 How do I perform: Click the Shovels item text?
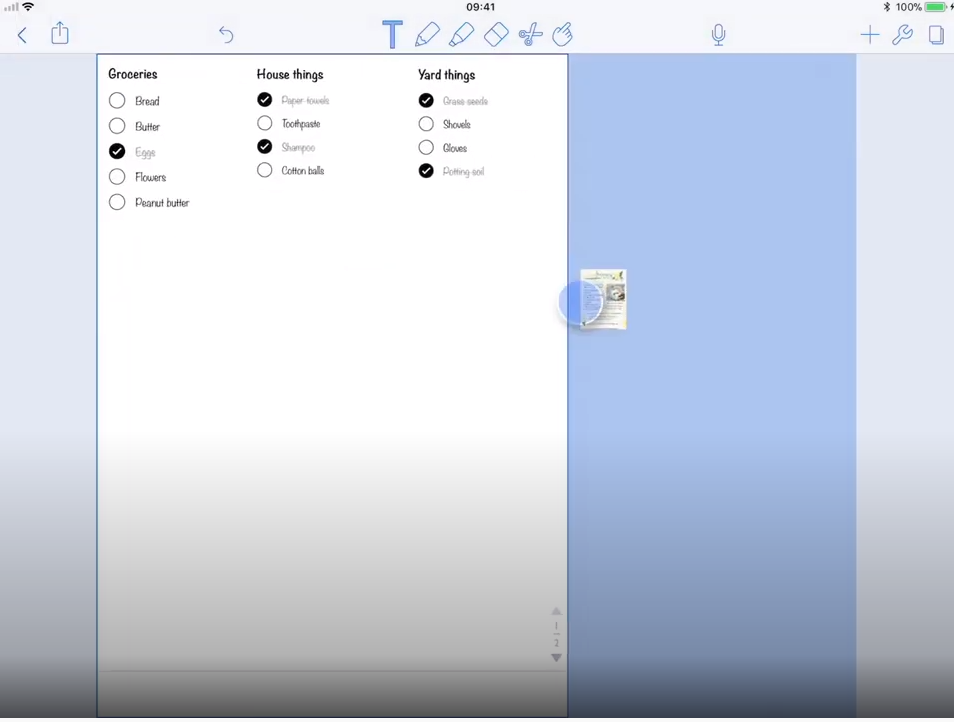[x=456, y=124]
